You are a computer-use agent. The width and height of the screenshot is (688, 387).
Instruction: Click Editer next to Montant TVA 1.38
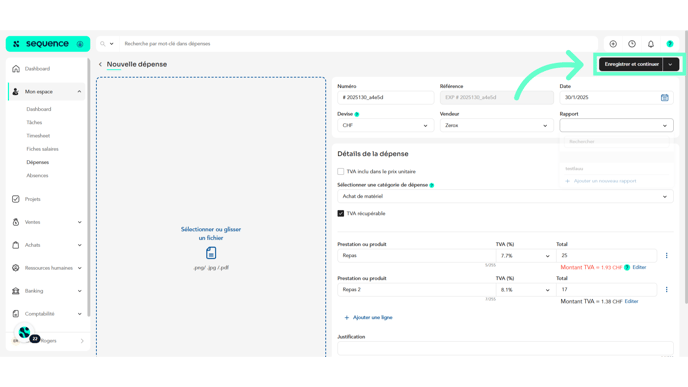pyautogui.click(x=631, y=301)
